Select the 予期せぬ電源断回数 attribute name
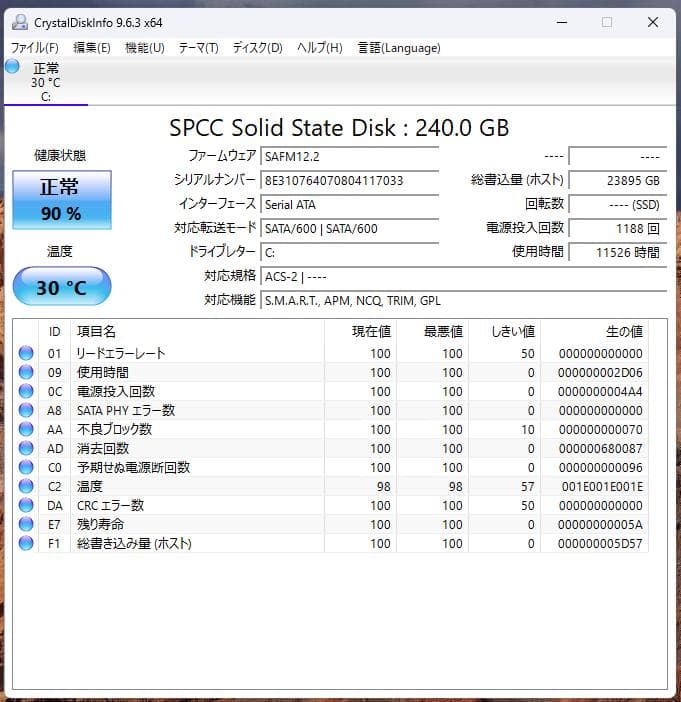The width and height of the screenshot is (681, 702). point(133,467)
